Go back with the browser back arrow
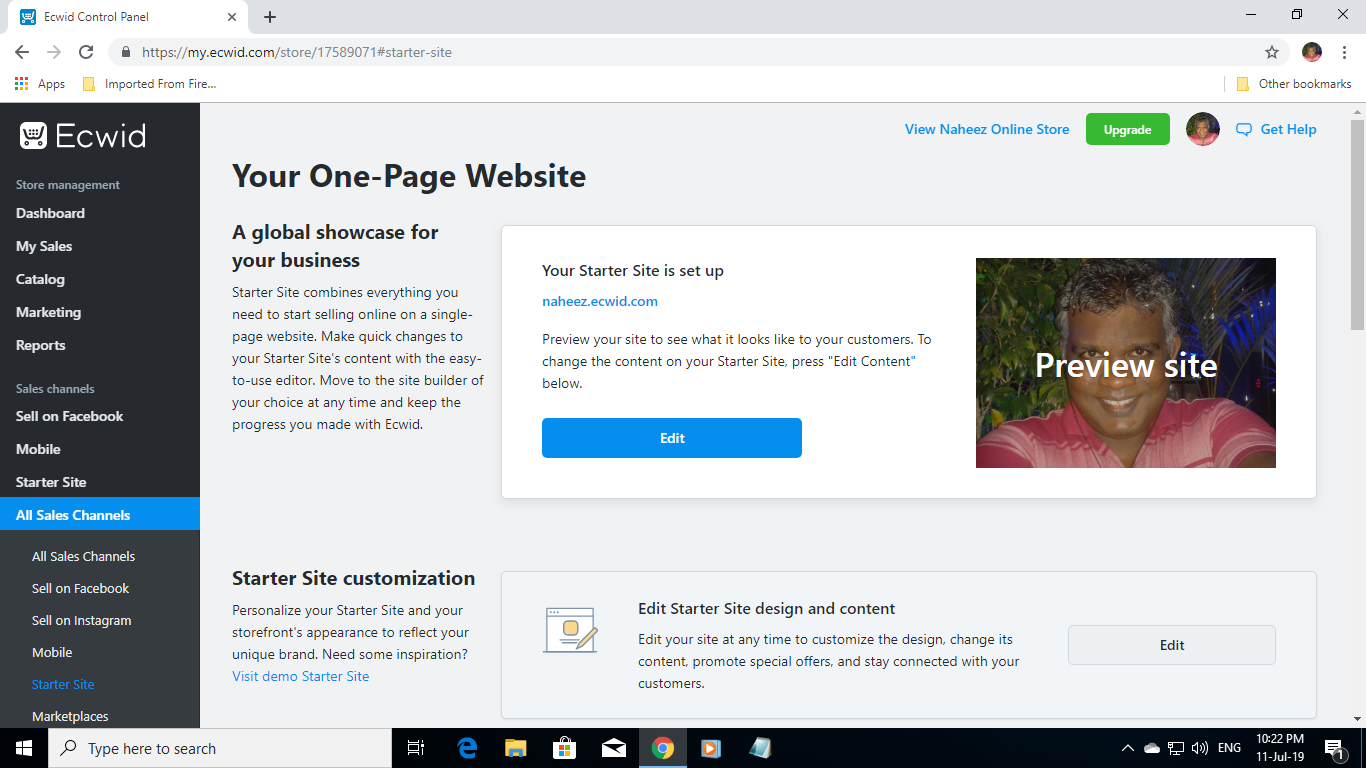 [22, 52]
